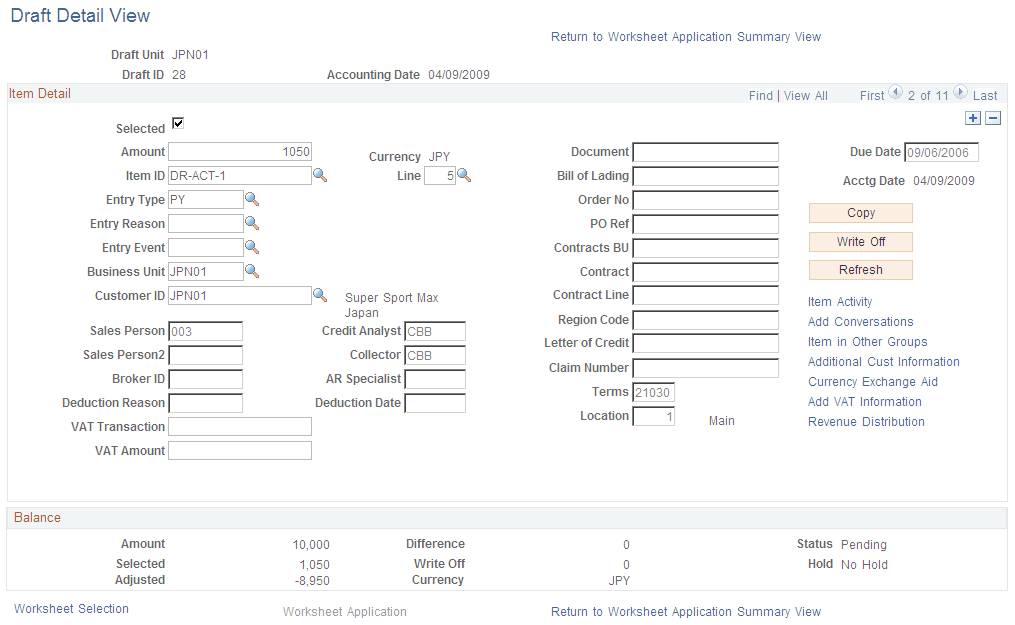Go to the next item with the forward arrow
This screenshot has height=625, width=1015.
pyautogui.click(x=959, y=93)
